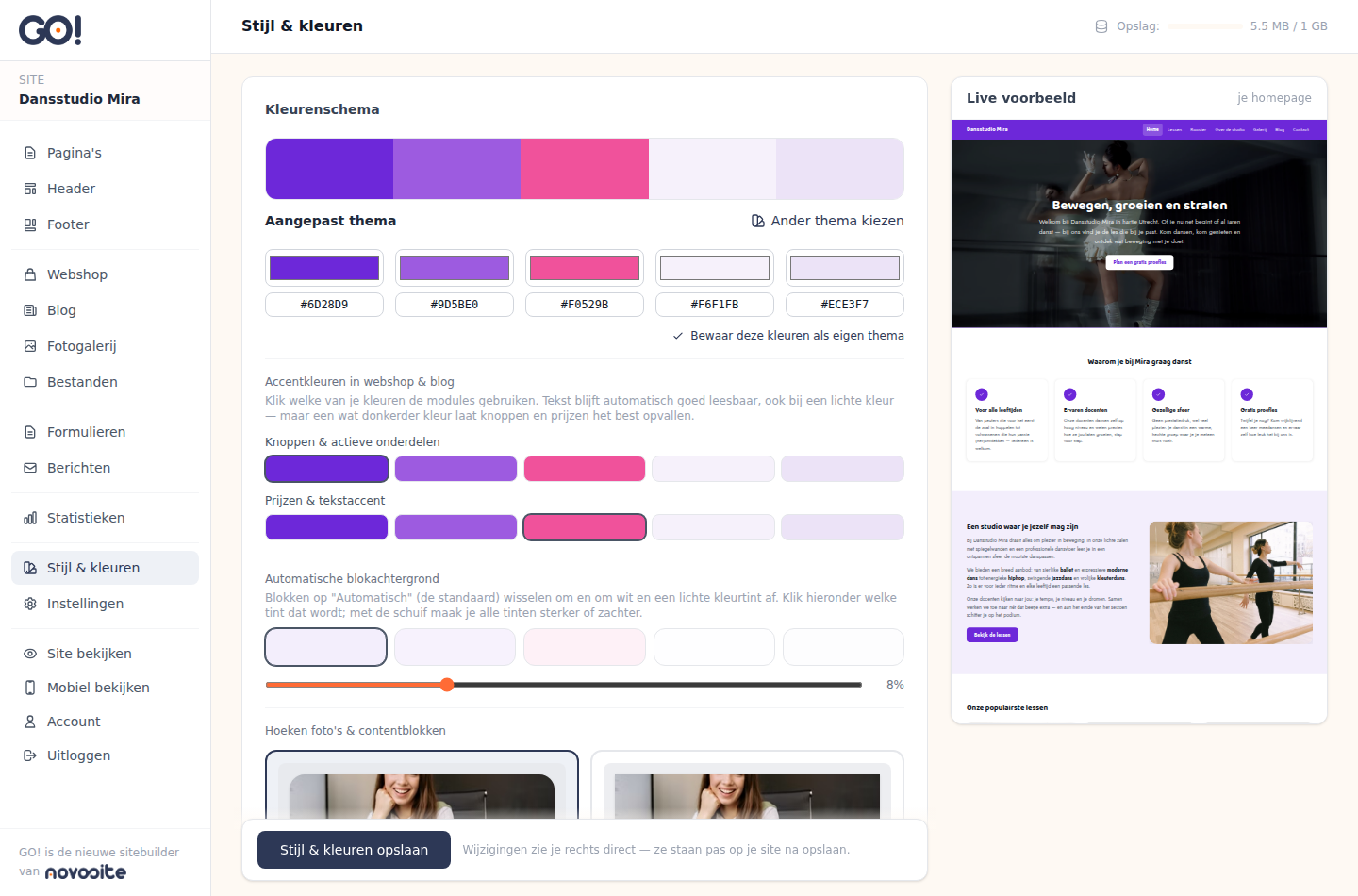Click the Uitloggen logout icon
The height and width of the screenshot is (896, 1358).
click(30, 755)
